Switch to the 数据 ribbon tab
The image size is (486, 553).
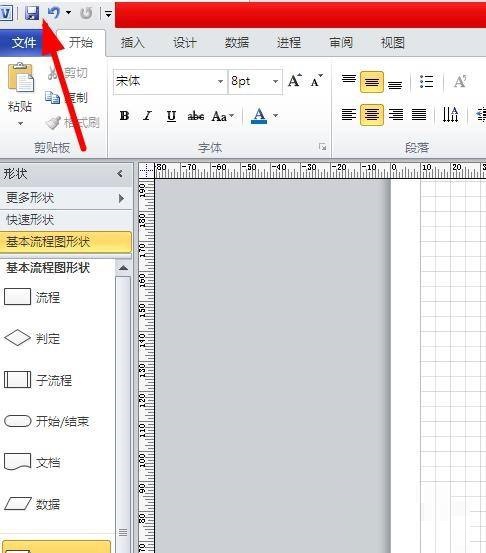tap(237, 43)
